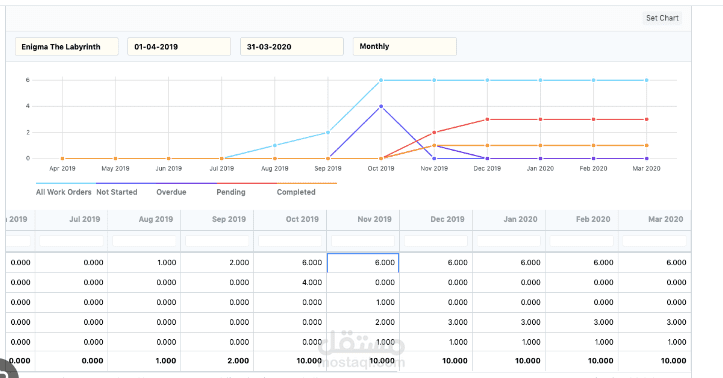Select the 2.000 cell in Nov 2019 column
The height and width of the screenshot is (378, 723).
[x=363, y=322]
